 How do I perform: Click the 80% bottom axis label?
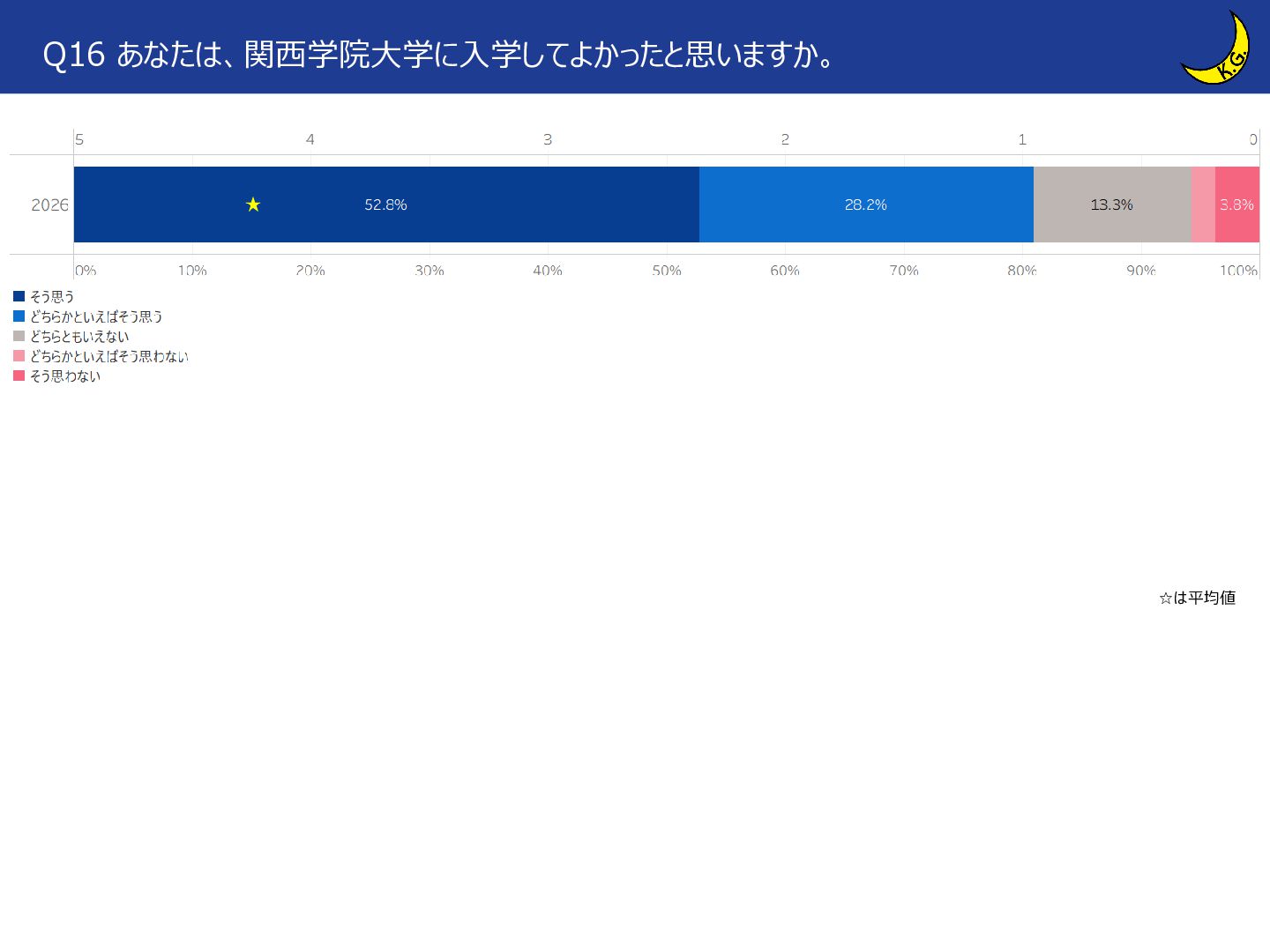pyautogui.click(x=1022, y=271)
